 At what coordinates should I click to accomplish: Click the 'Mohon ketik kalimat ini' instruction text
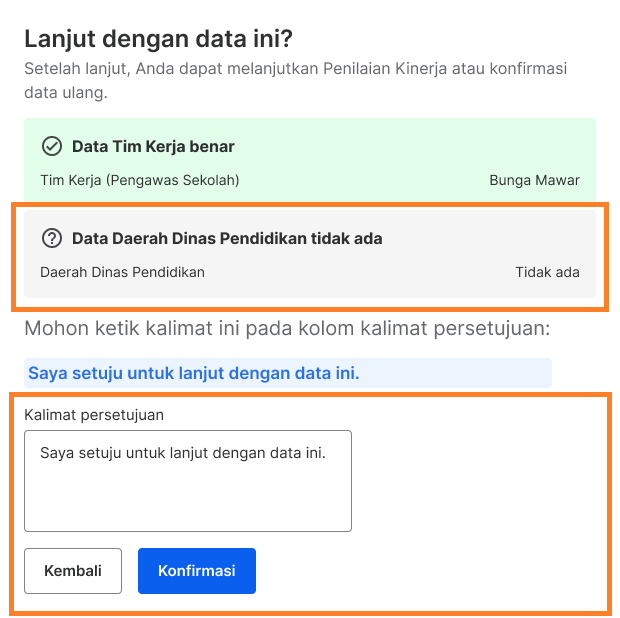tap(287, 328)
